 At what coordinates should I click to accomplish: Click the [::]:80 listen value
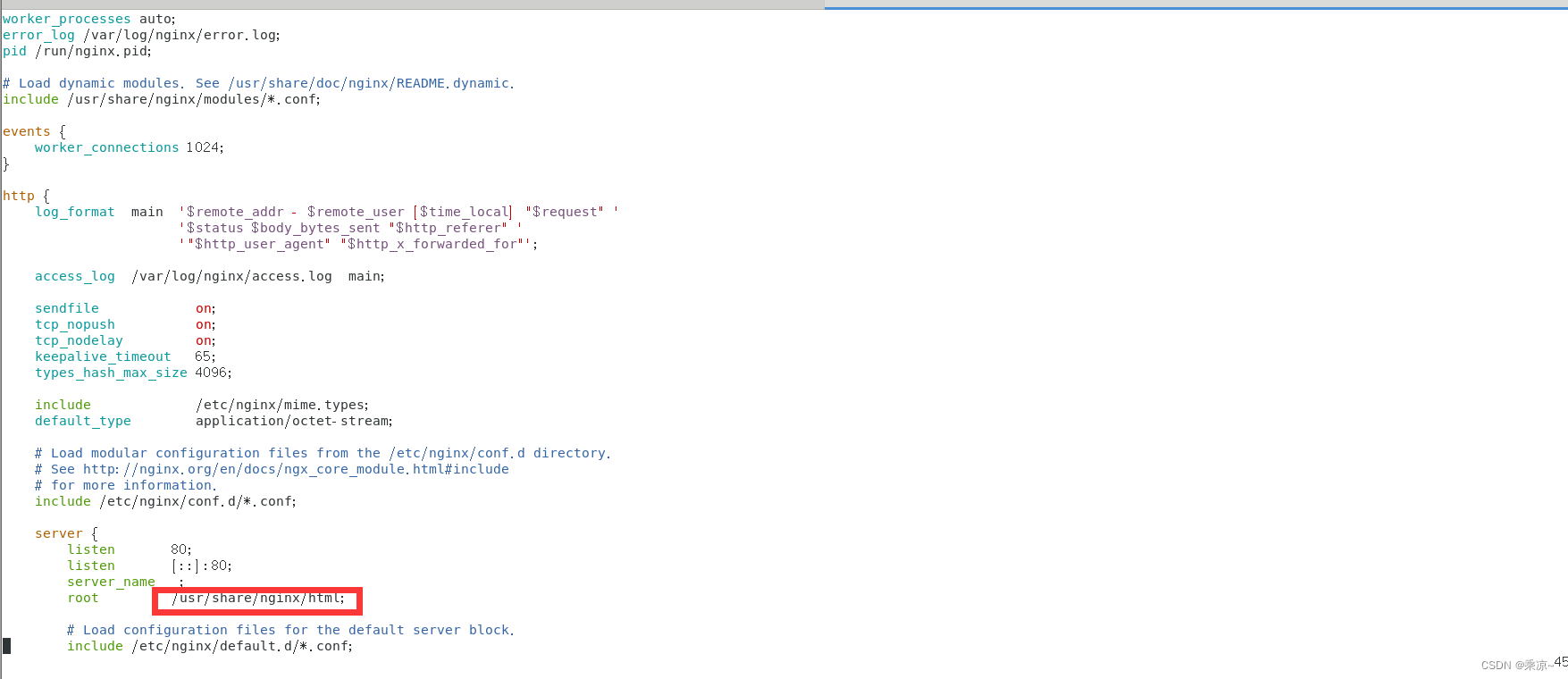[200, 566]
